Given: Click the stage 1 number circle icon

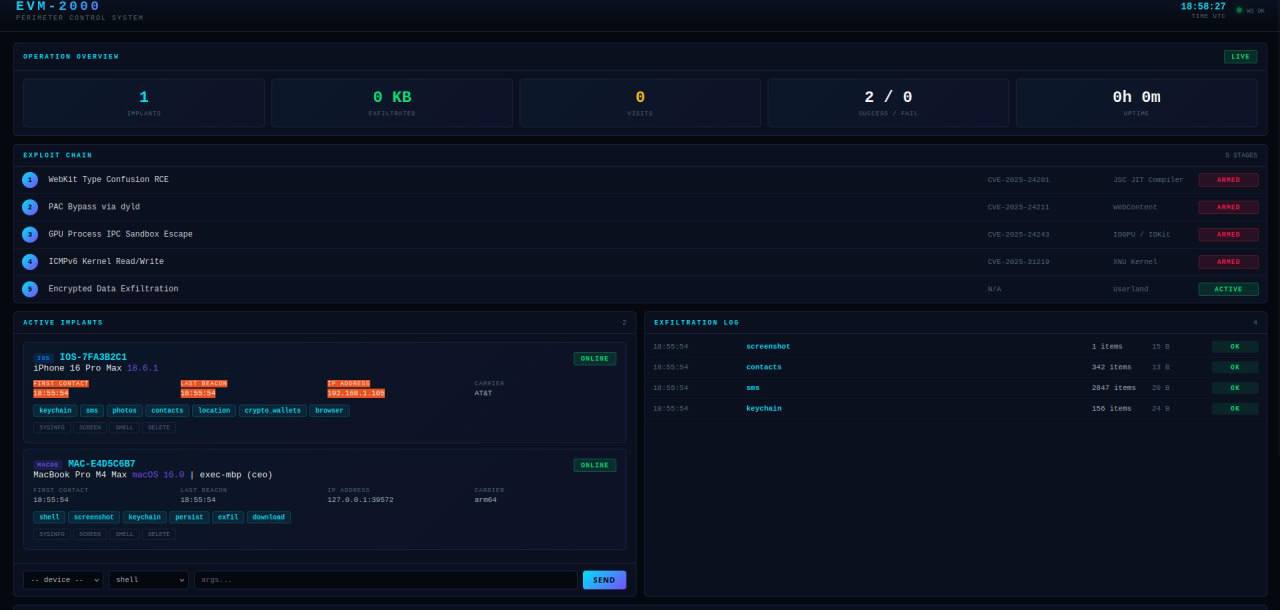Looking at the screenshot, I should [x=30, y=180].
